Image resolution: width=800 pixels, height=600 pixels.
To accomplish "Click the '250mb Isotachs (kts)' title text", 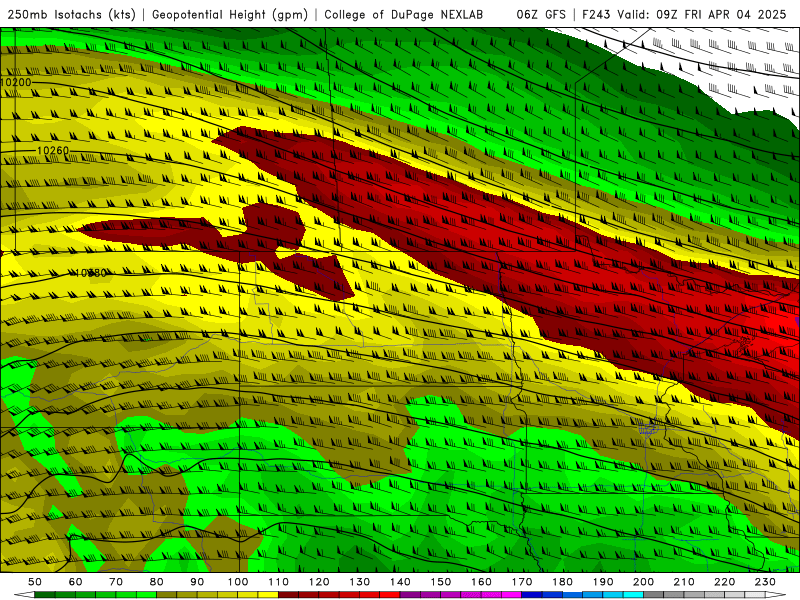I will 71,14.
